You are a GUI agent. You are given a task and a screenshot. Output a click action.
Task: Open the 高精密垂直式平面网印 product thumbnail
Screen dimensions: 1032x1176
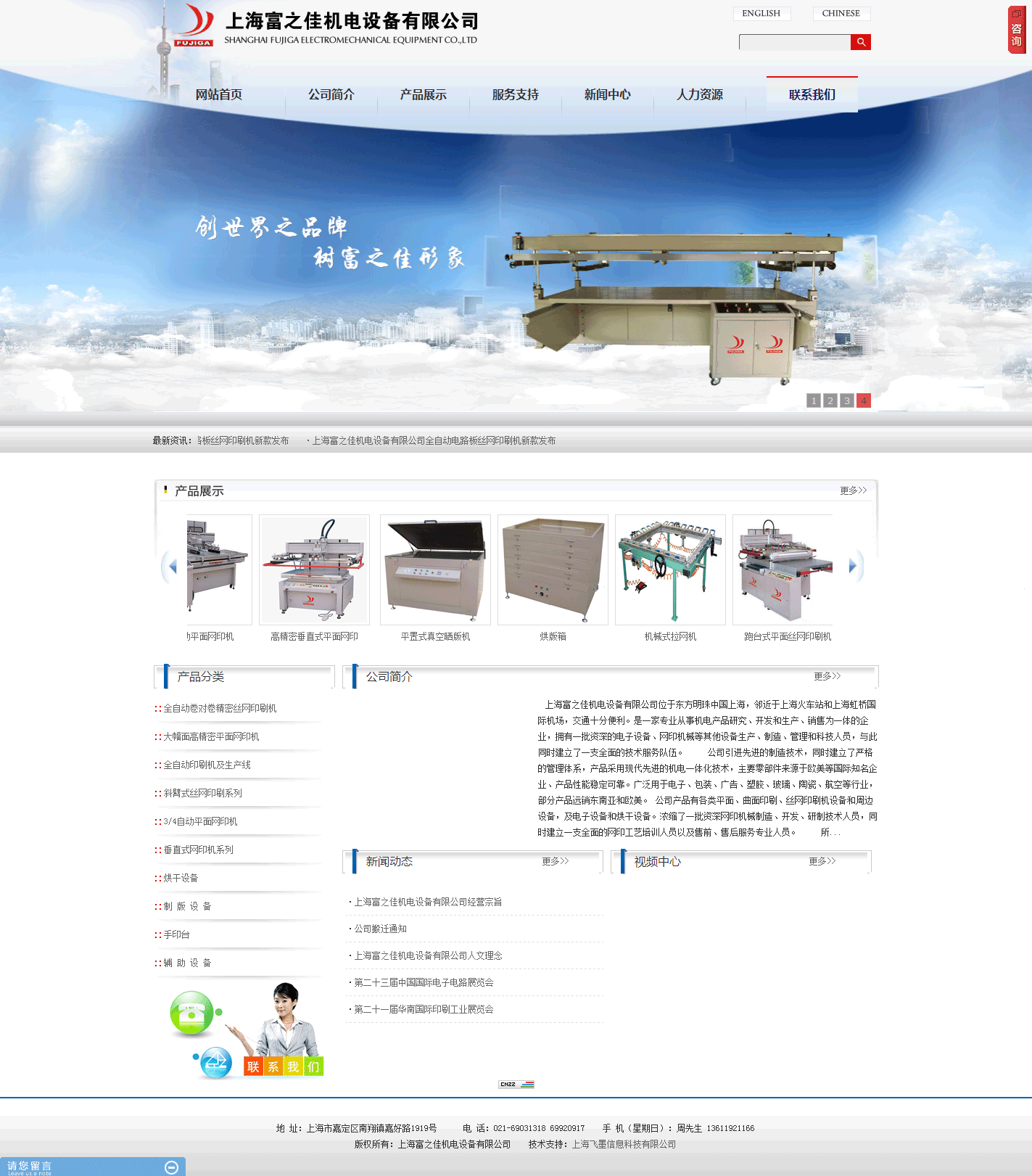pyautogui.click(x=314, y=570)
